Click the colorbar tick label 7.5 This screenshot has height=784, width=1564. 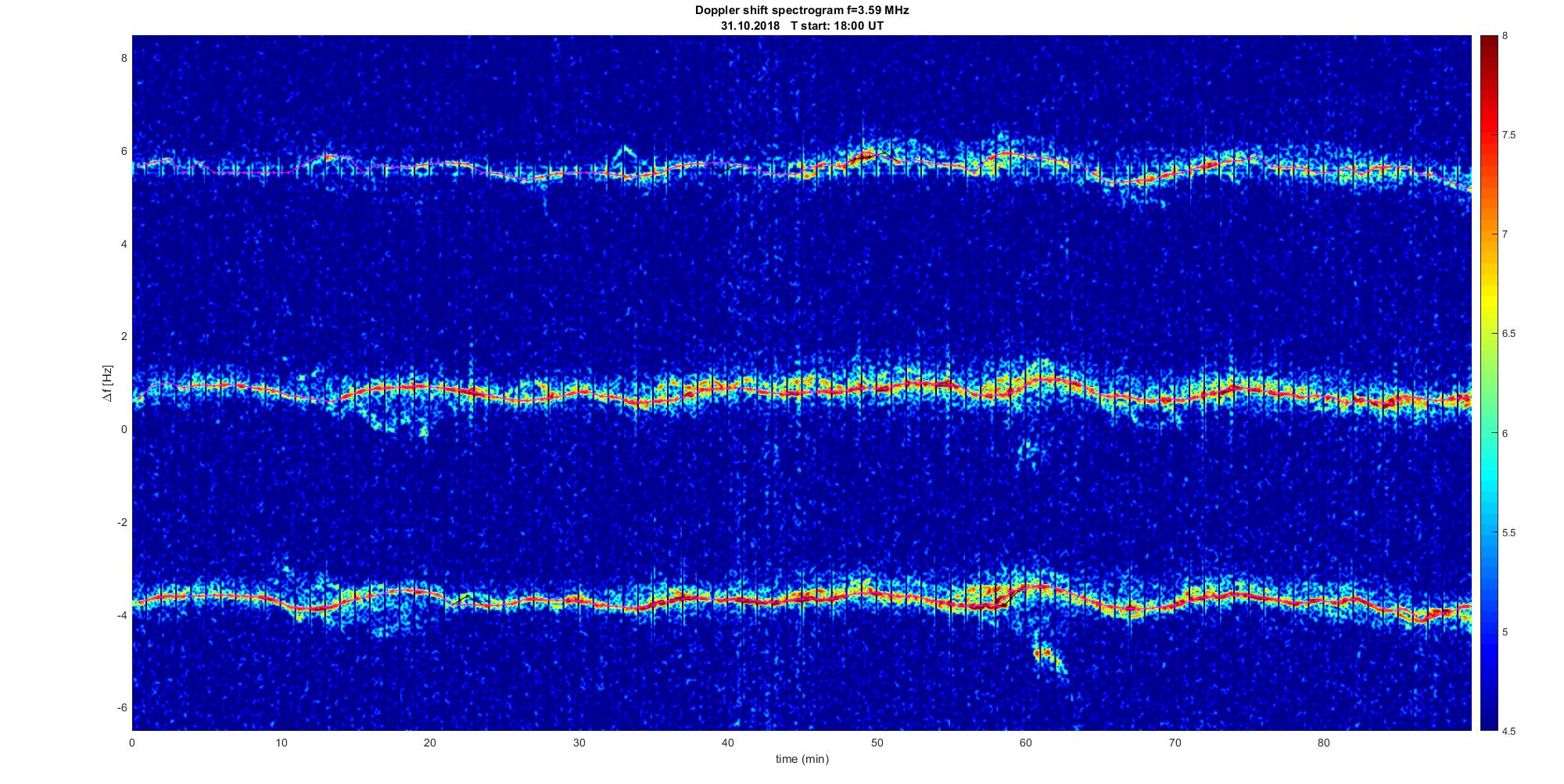(x=1508, y=135)
